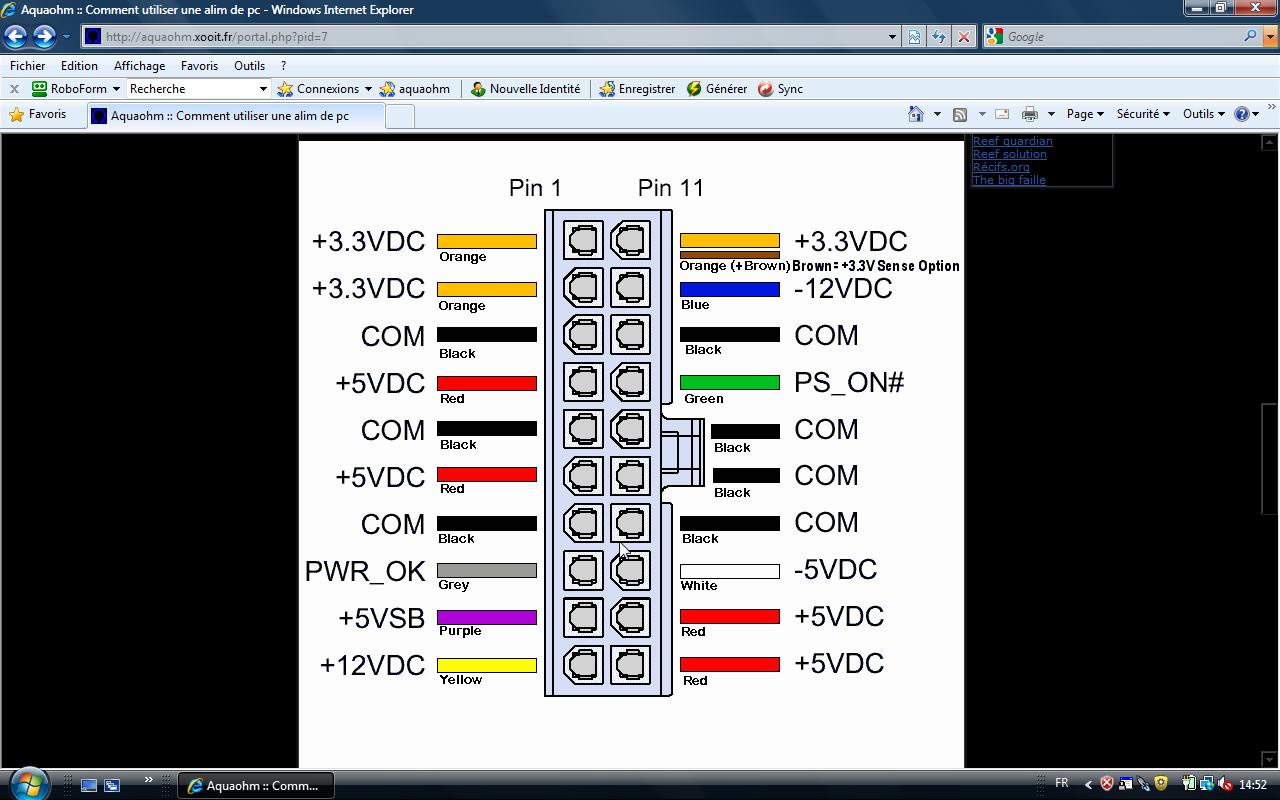Click the aquaohm passcard button
Image resolution: width=1280 pixels, height=800 pixels.
(x=414, y=89)
